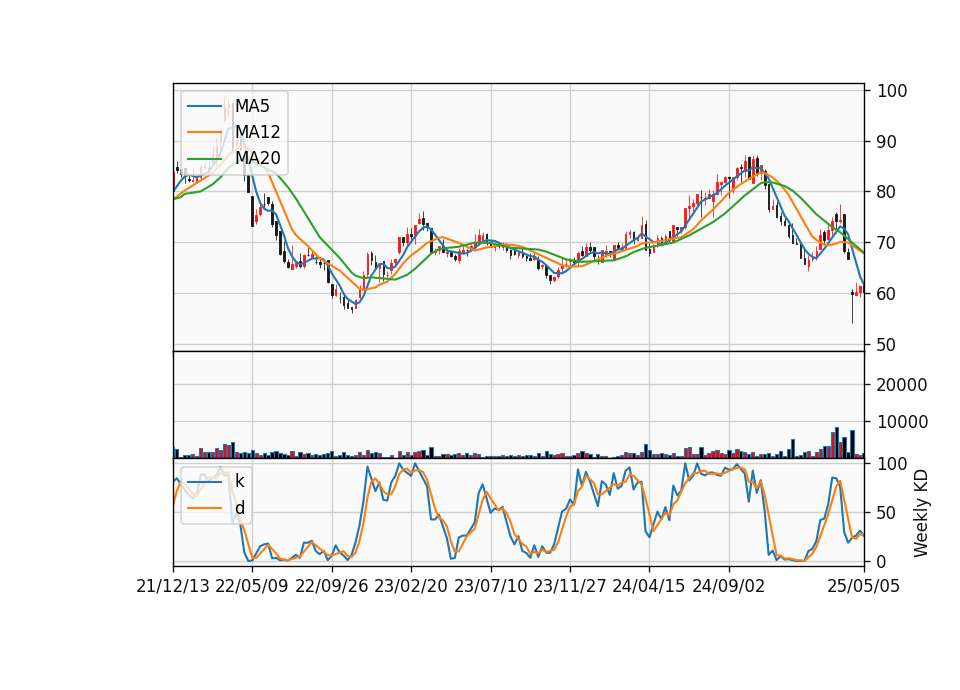This screenshot has height=690, width=960.
Task: Click the k legend label
Action: (239, 481)
